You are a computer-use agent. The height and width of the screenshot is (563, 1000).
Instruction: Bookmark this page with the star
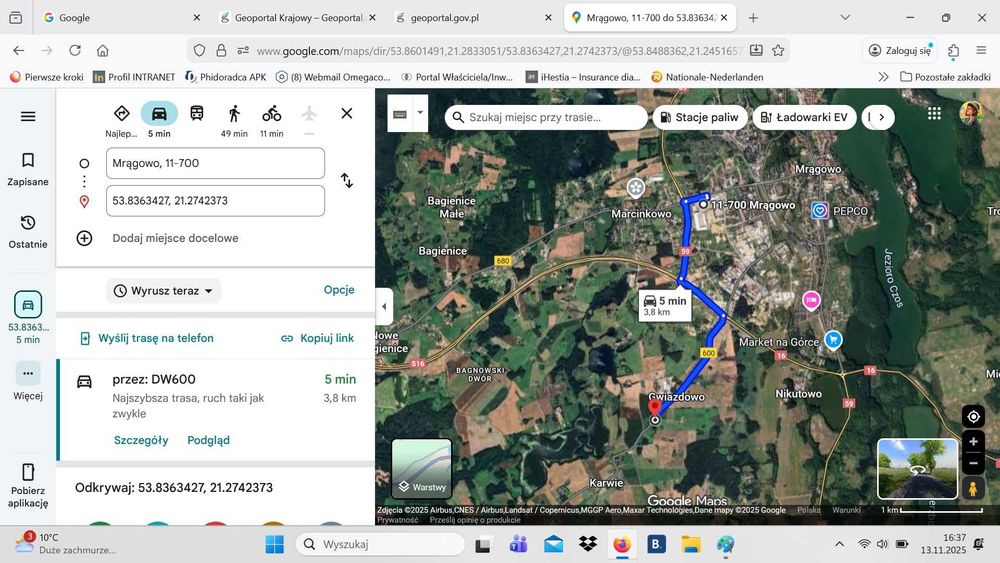[778, 50]
